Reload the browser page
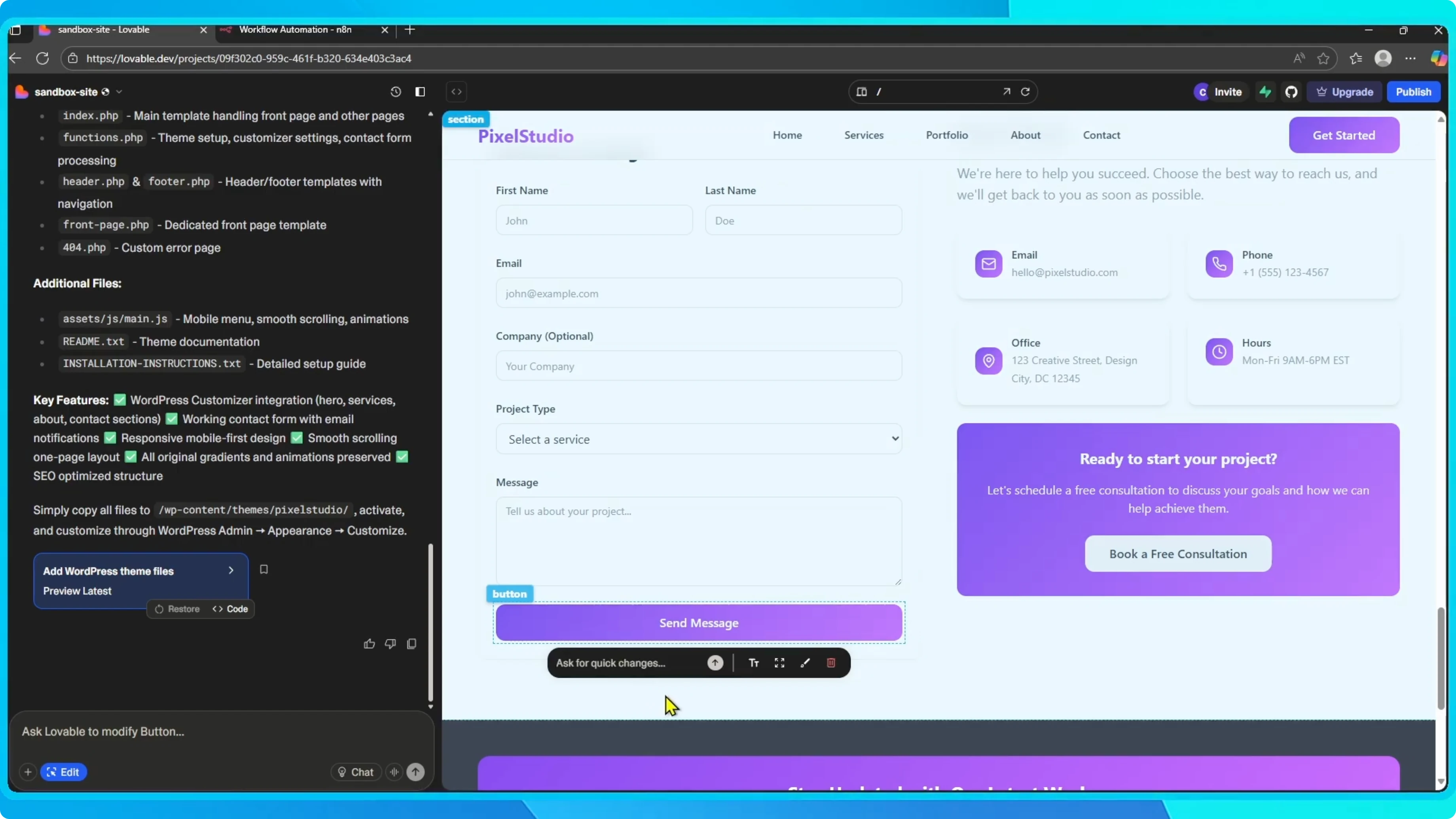 click(42, 58)
